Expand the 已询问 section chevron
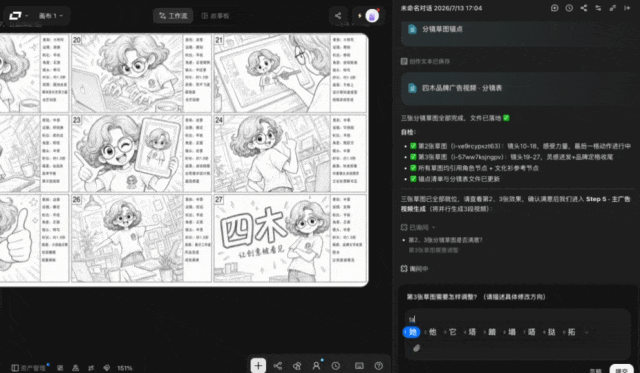Image resolution: width=640 pixels, height=373 pixels. click(433, 227)
